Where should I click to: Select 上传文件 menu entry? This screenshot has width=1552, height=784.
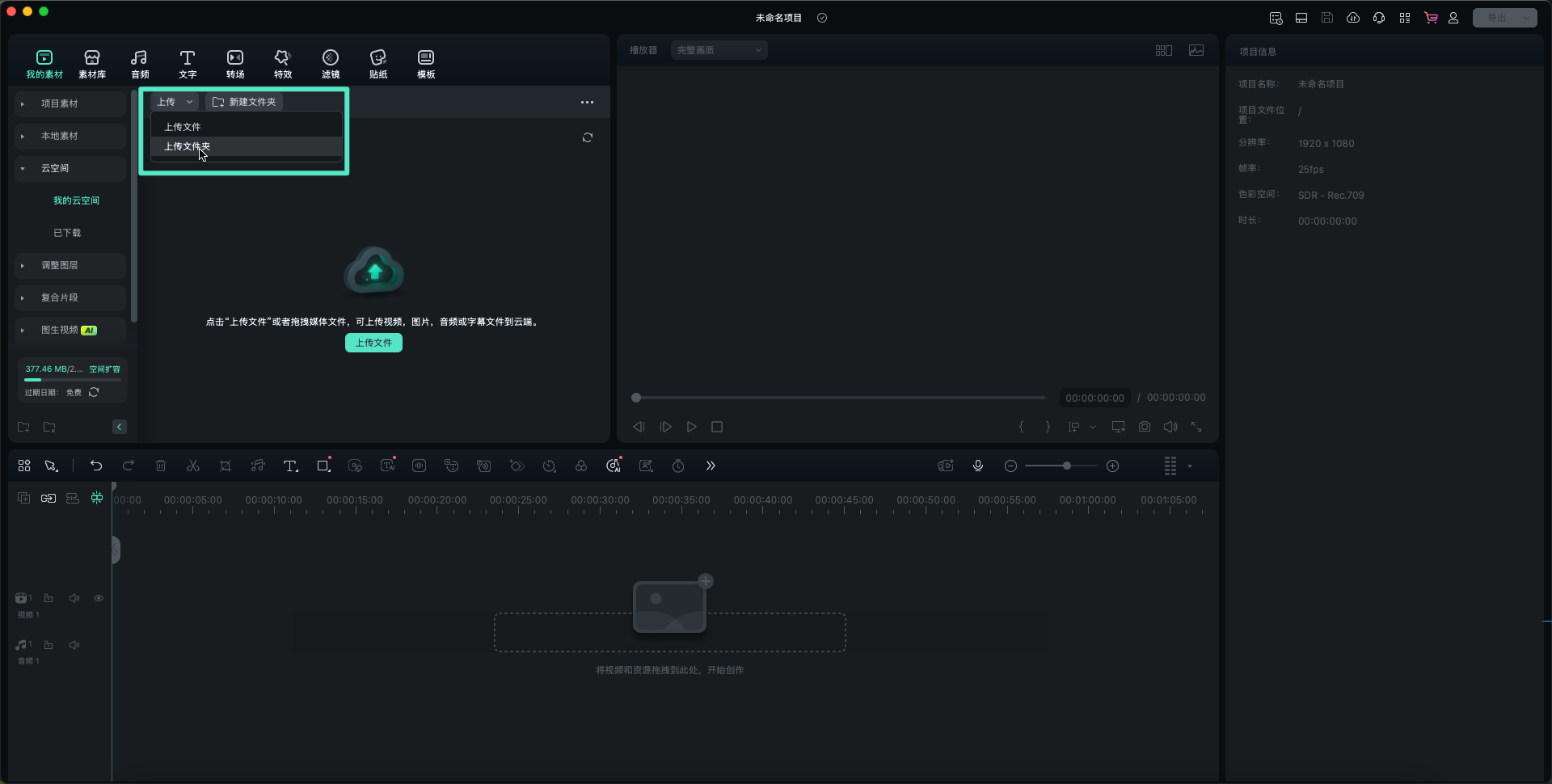[x=183, y=127]
